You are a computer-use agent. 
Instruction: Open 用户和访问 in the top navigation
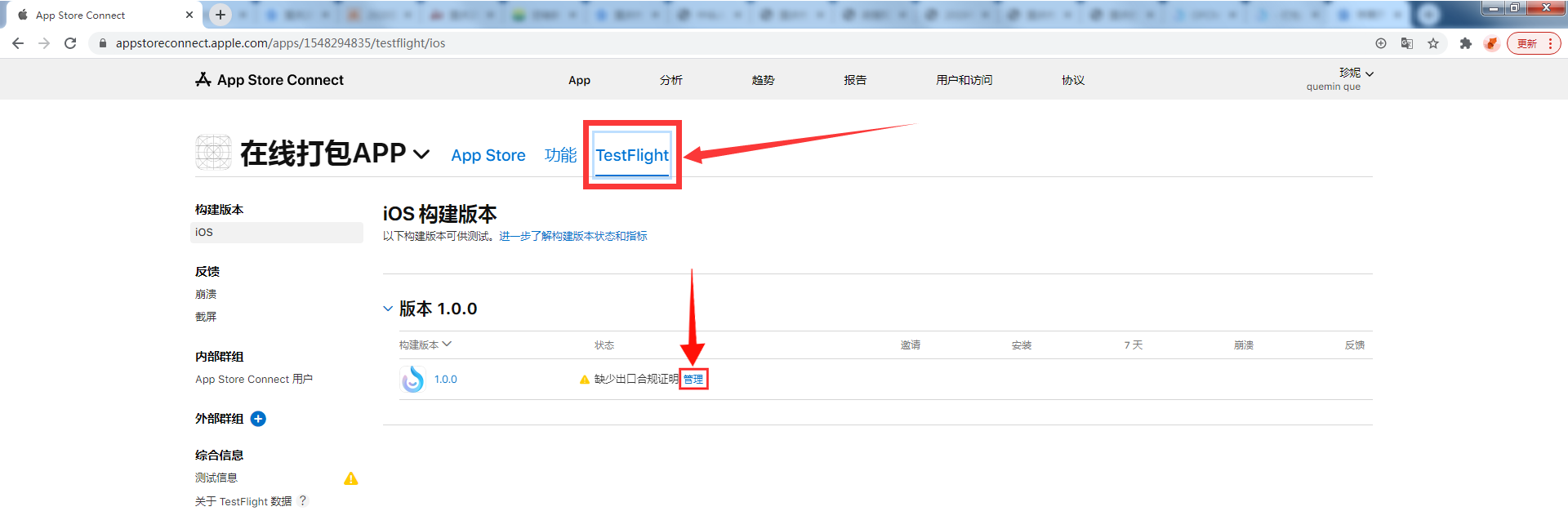click(964, 80)
